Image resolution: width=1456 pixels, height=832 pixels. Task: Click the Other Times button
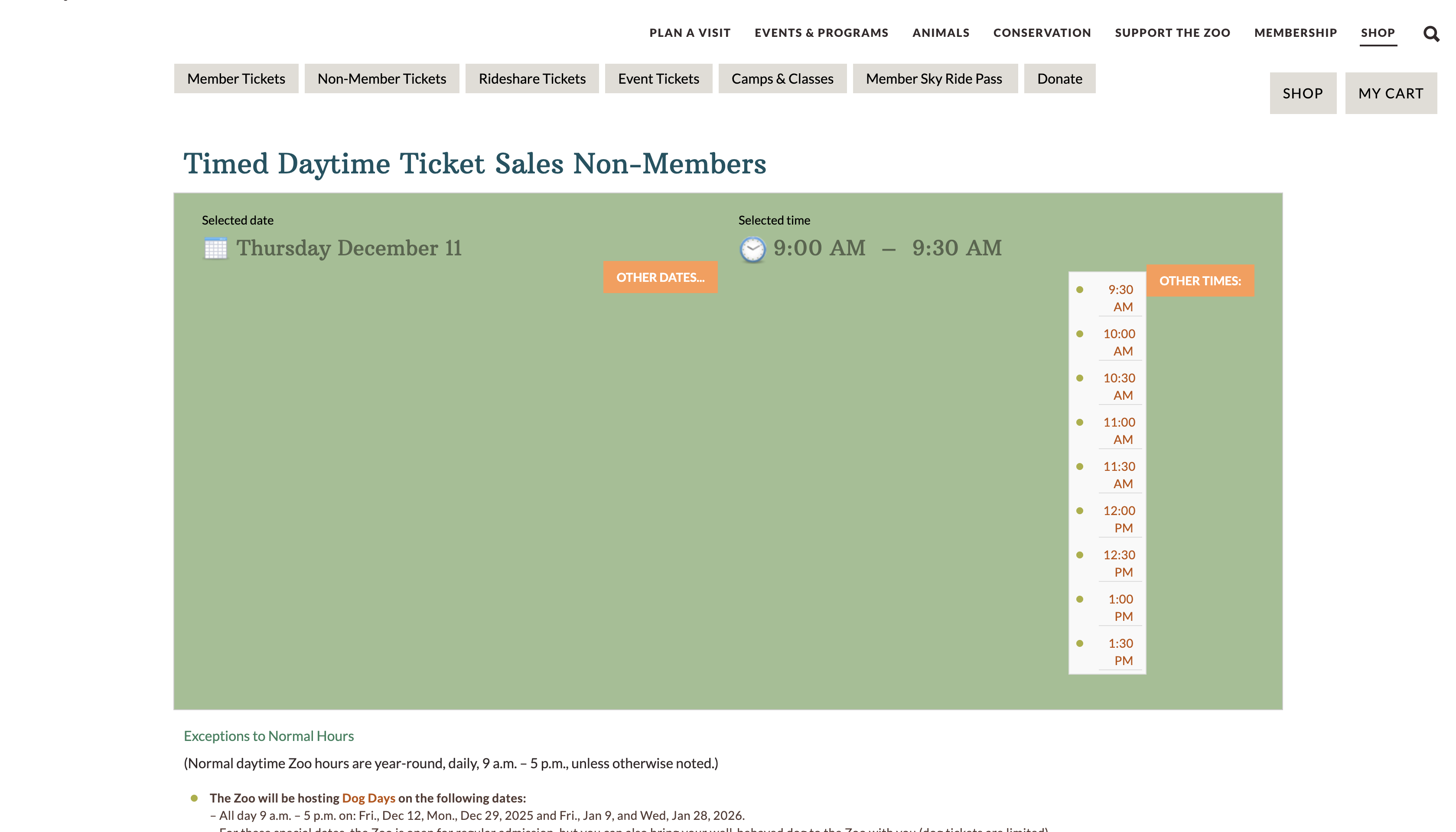(x=1199, y=281)
